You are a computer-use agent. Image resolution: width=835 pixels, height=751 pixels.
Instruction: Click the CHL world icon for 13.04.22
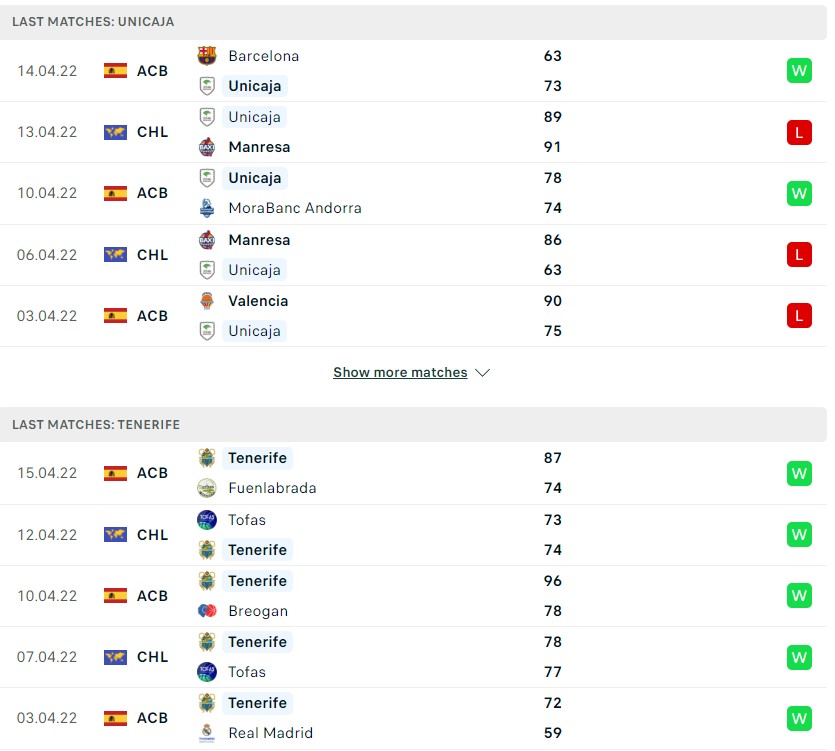pyautogui.click(x=115, y=132)
